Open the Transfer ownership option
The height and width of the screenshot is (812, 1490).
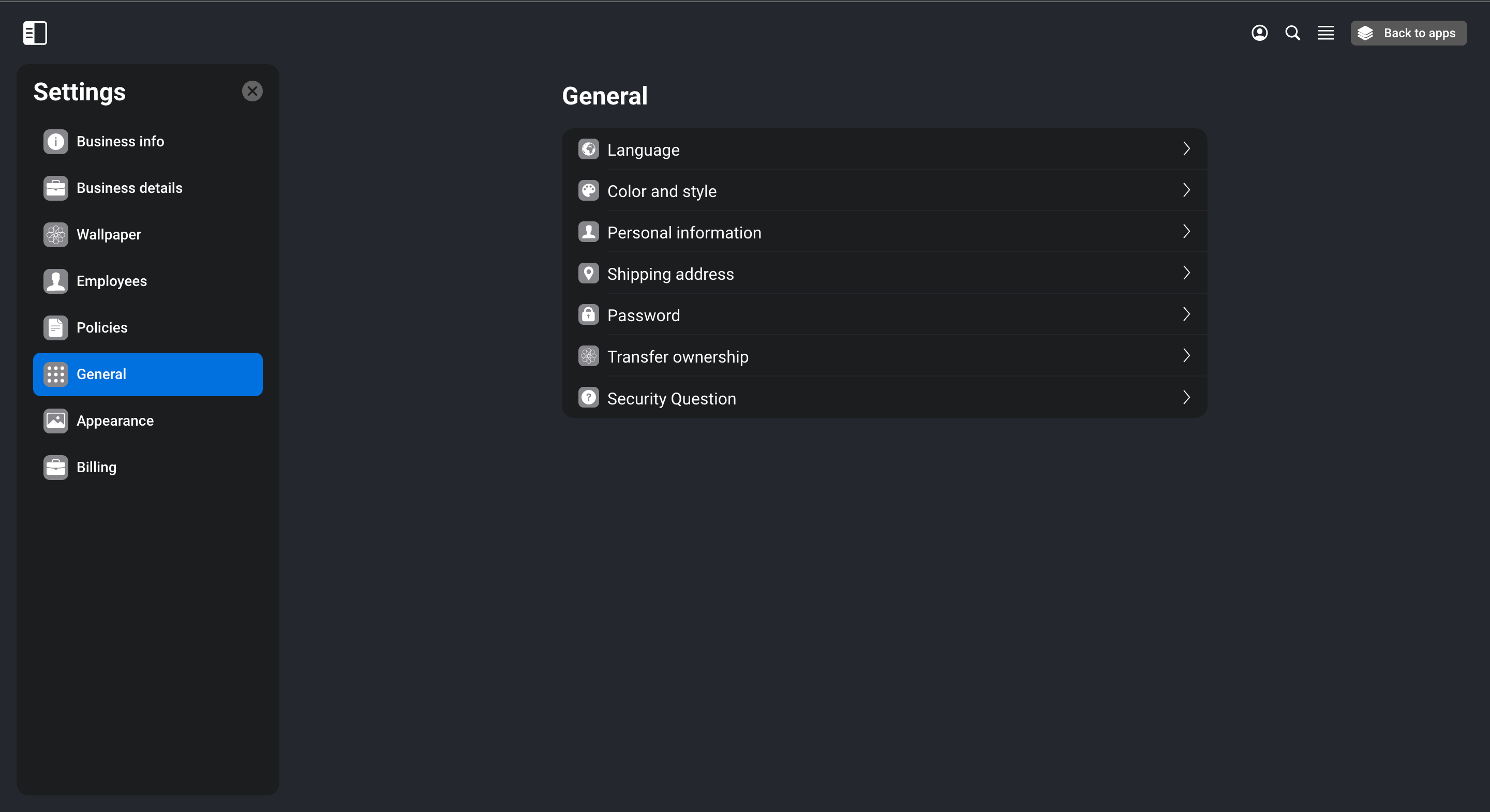pyautogui.click(x=884, y=356)
